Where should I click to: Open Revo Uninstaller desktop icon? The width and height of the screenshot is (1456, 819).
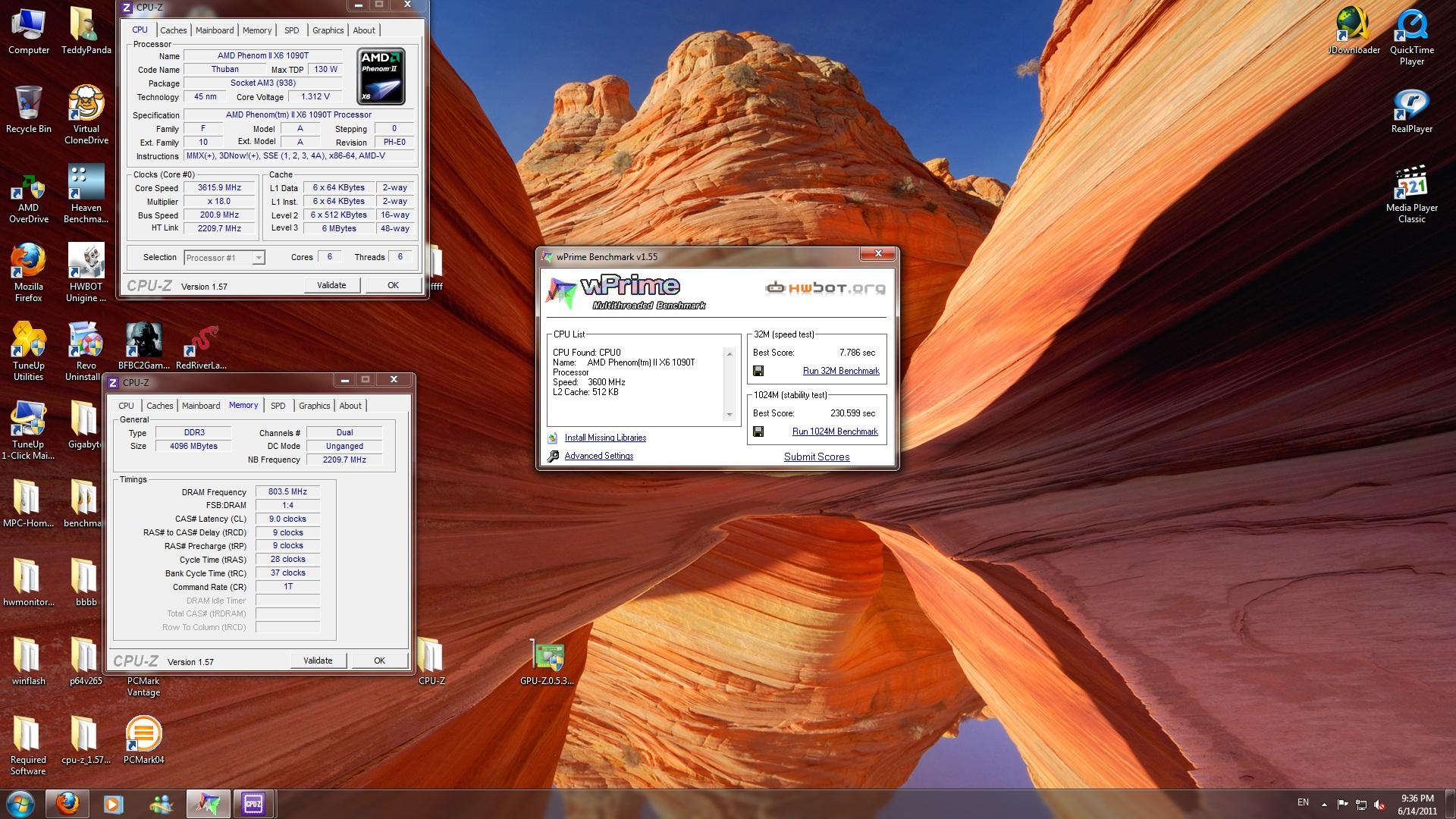click(84, 352)
